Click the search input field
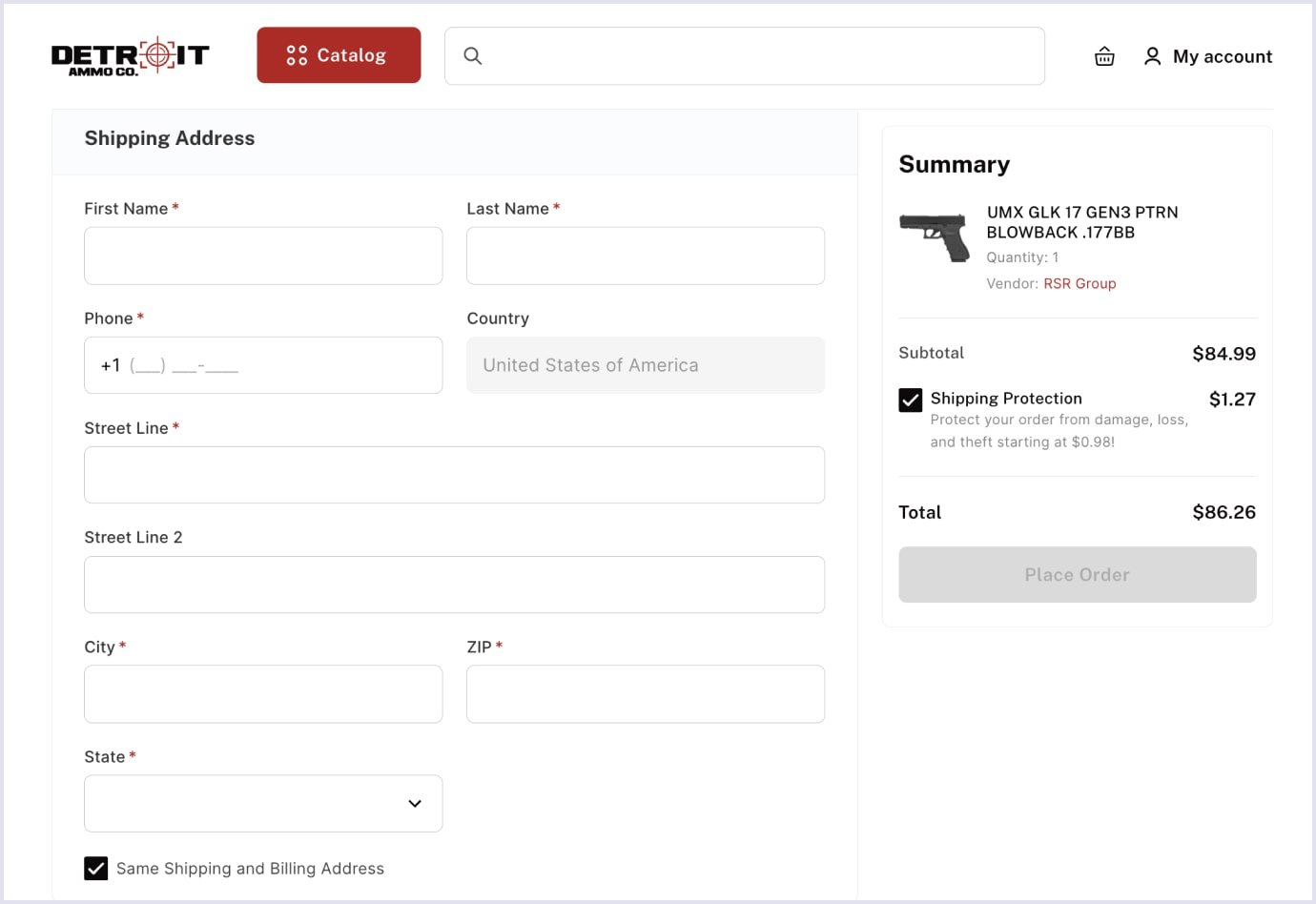 coord(745,56)
